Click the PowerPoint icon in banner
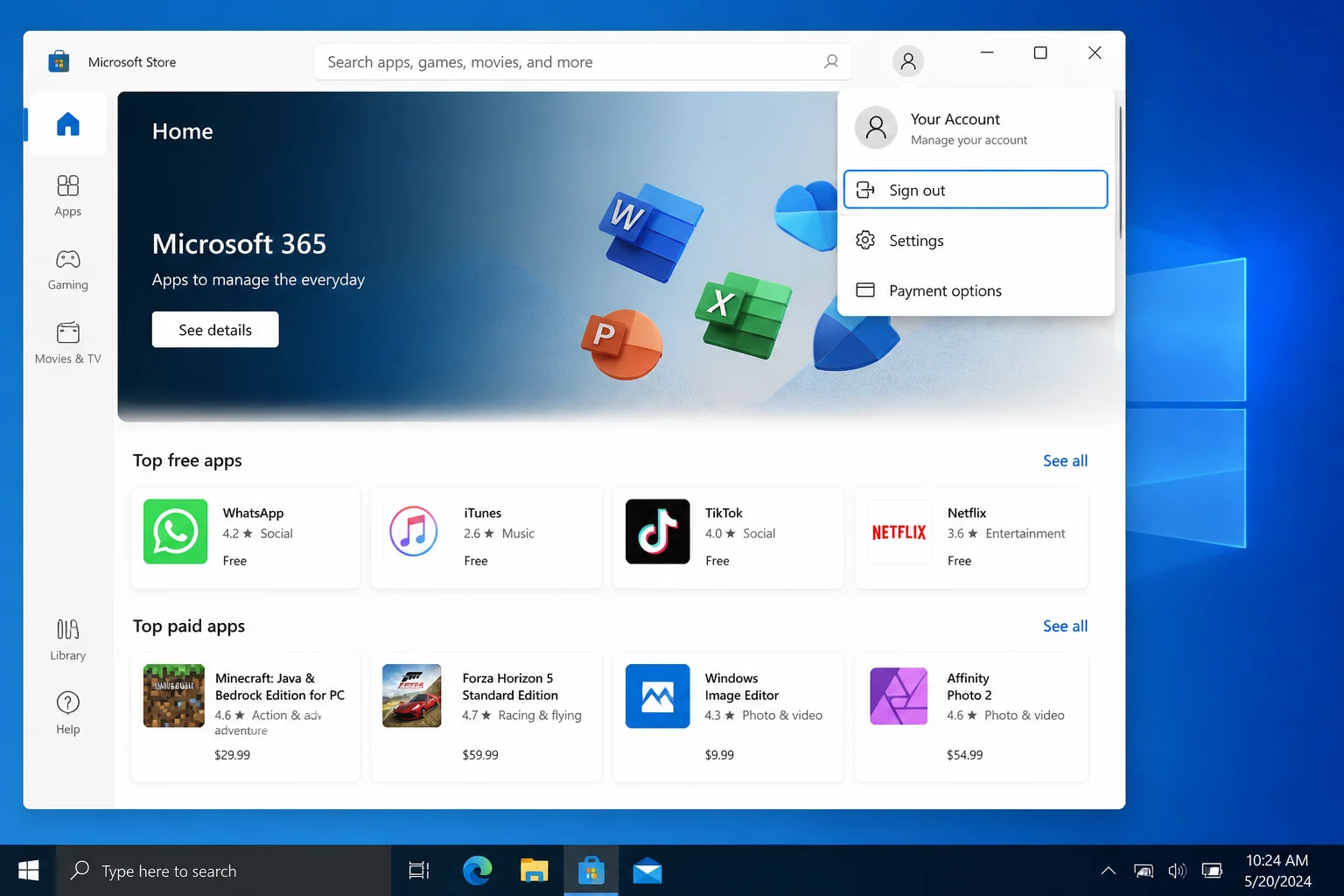 point(622,344)
